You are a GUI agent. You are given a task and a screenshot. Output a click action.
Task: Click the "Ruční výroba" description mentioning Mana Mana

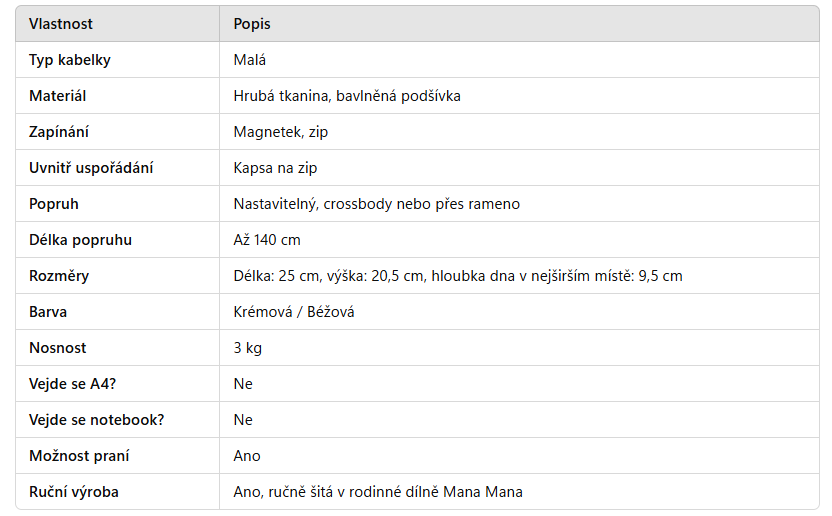tap(378, 492)
